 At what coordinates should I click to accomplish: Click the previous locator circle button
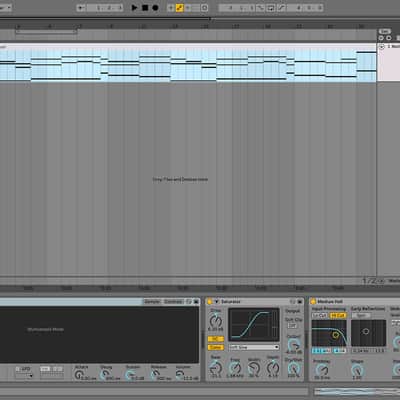coord(381,38)
